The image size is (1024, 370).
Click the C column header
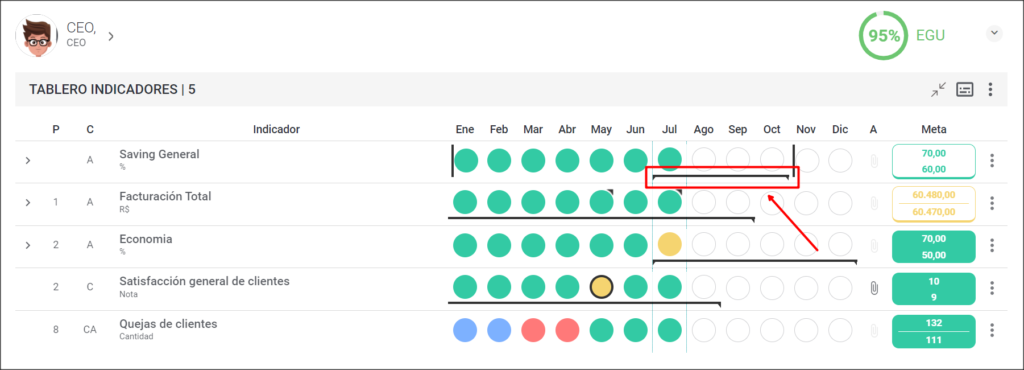click(89, 129)
